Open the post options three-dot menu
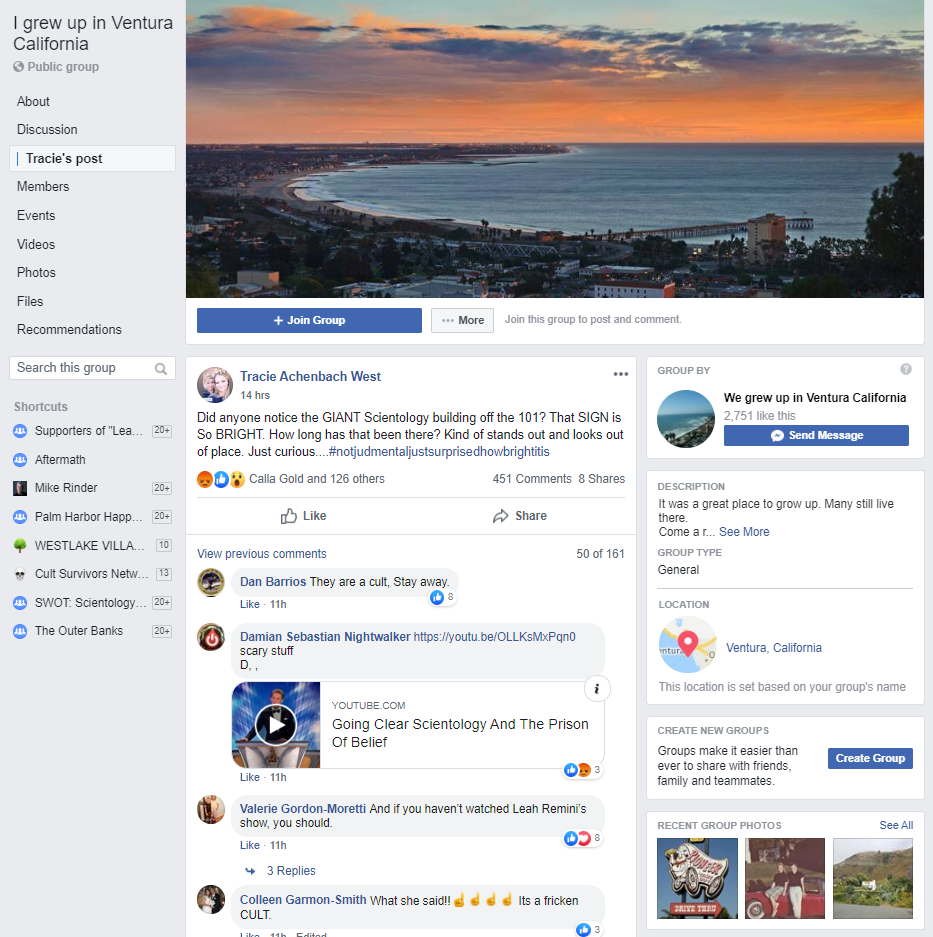Viewport: 933px width, 937px height. pos(620,374)
